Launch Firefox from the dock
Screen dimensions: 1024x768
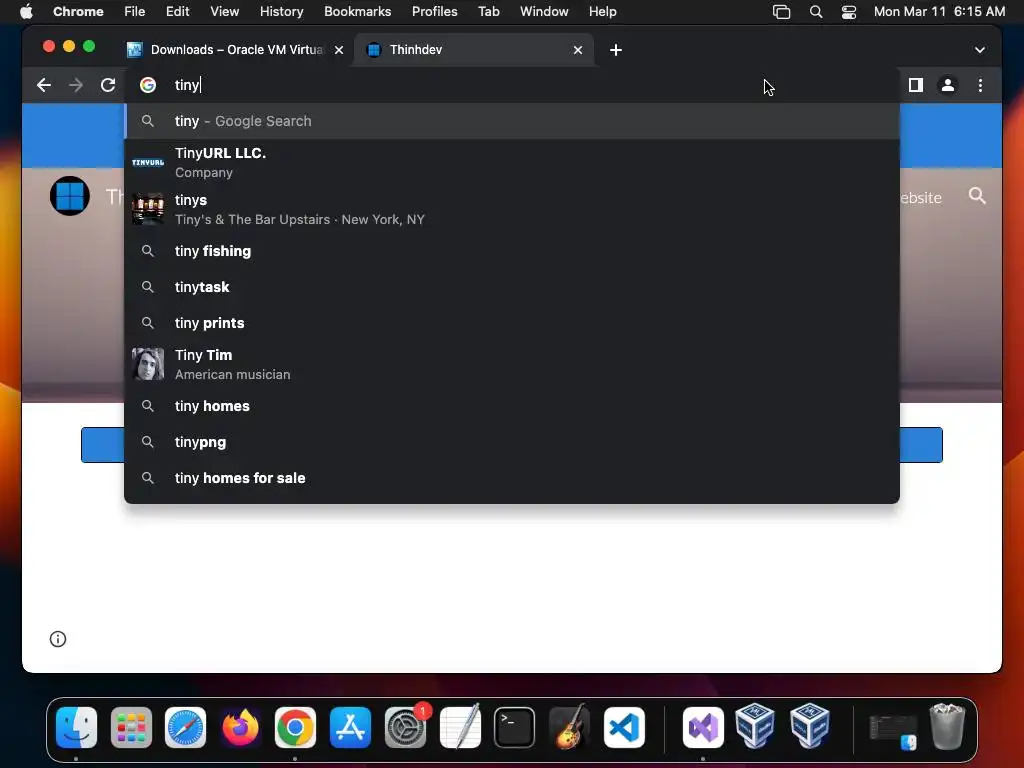(x=240, y=727)
